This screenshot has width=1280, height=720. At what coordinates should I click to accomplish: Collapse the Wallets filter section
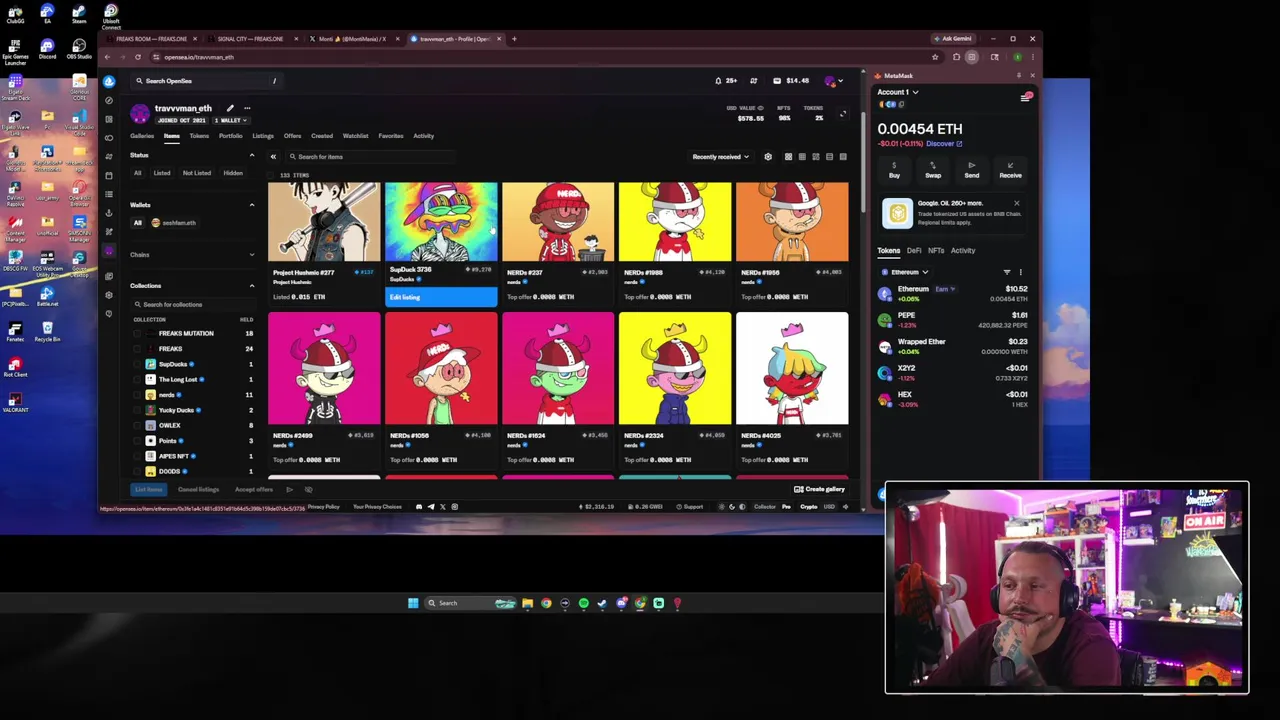[251, 205]
